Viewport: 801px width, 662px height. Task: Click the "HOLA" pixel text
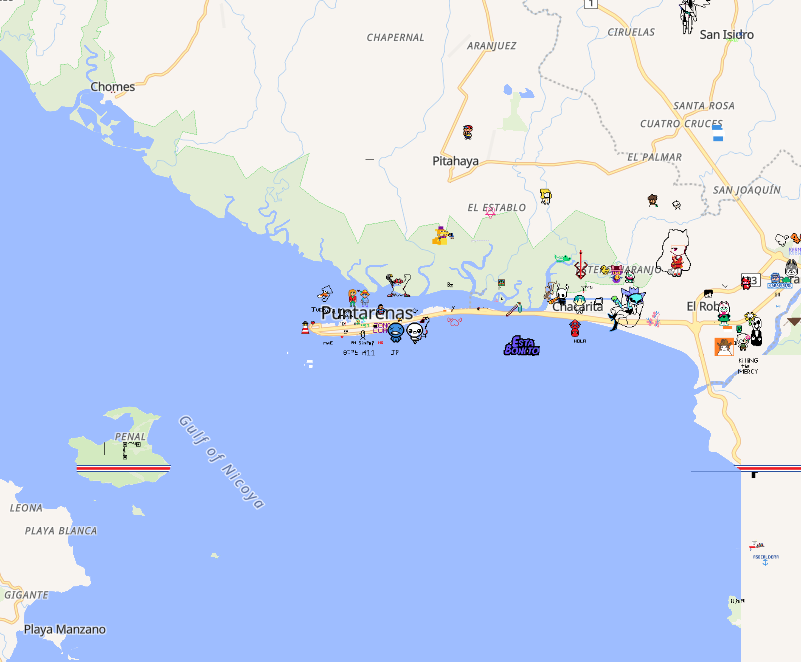coord(580,341)
